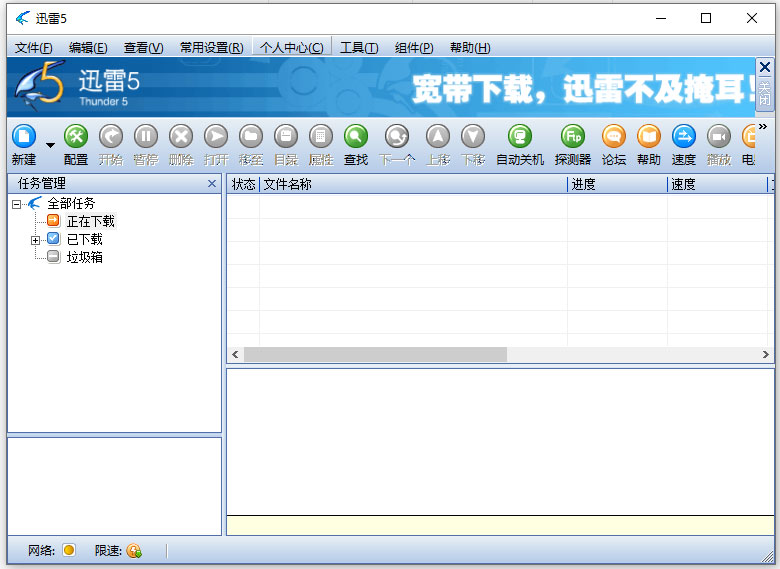Expand toolbar overflow chevron »
The height and width of the screenshot is (569, 780).
763,127
